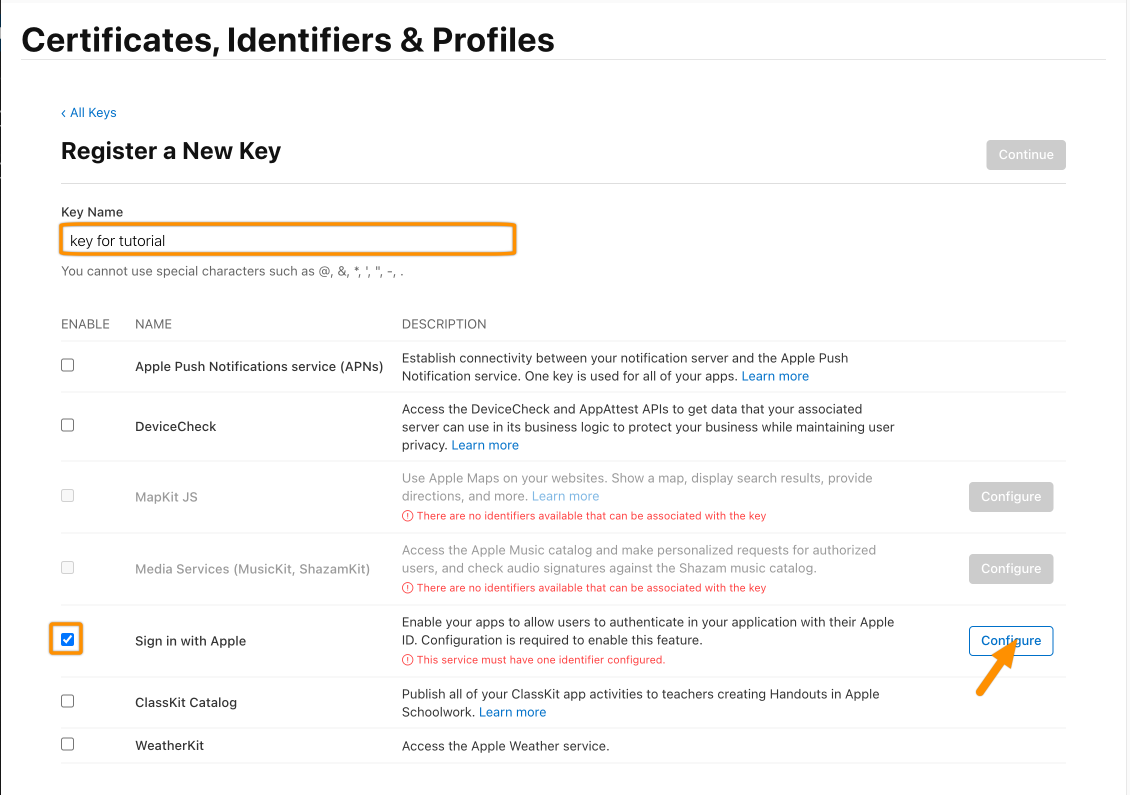Click Configure for Sign in with Apple
Viewport: 1130px width, 795px height.
coord(1010,641)
